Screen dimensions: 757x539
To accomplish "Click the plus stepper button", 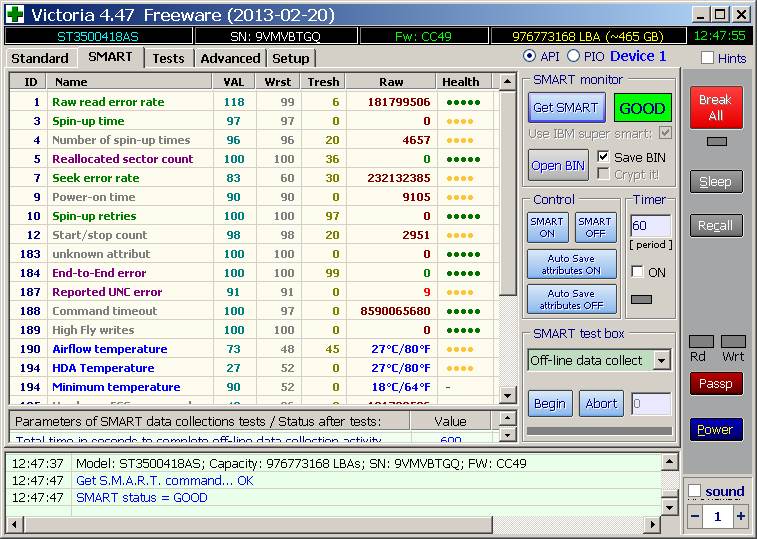I will 741,517.
